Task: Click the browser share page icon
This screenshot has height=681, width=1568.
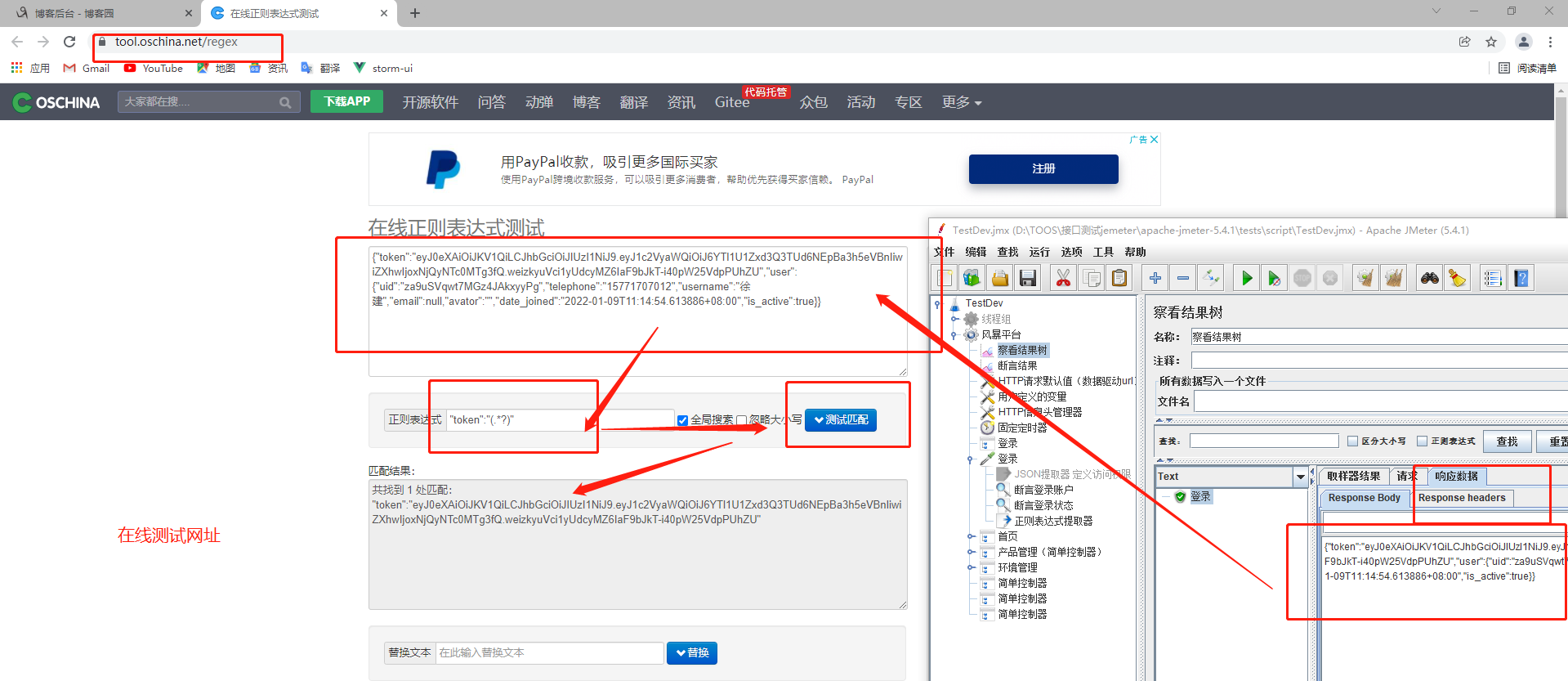Action: [x=1465, y=42]
